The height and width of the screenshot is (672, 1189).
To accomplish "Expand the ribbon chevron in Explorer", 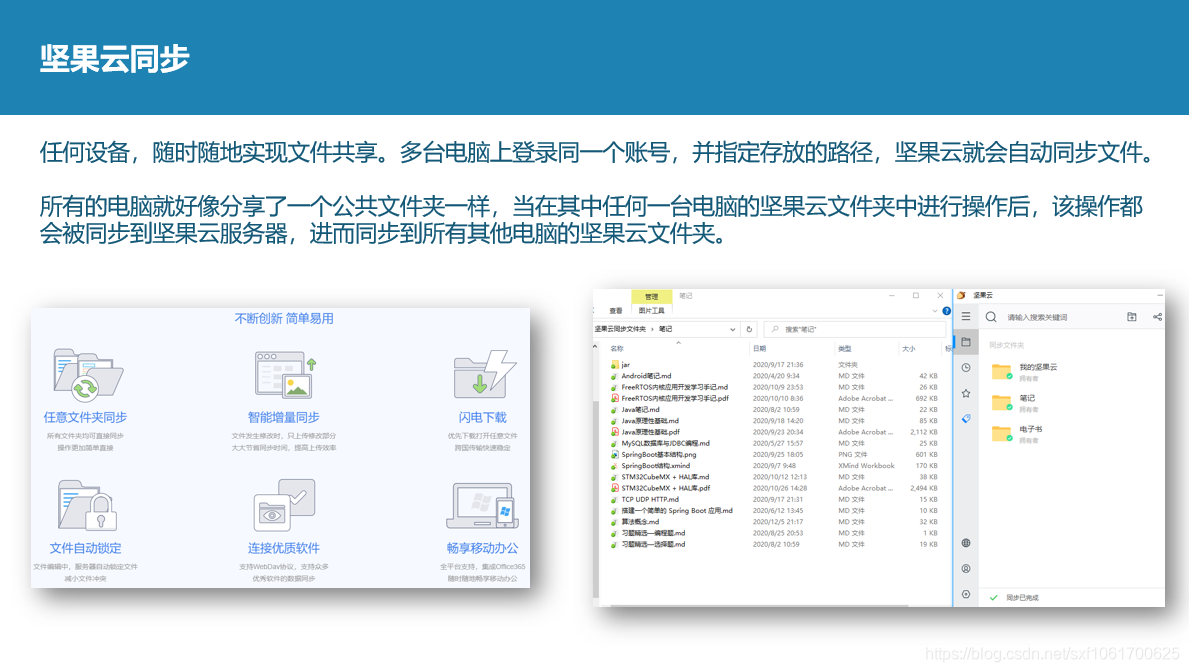I will click(x=934, y=311).
